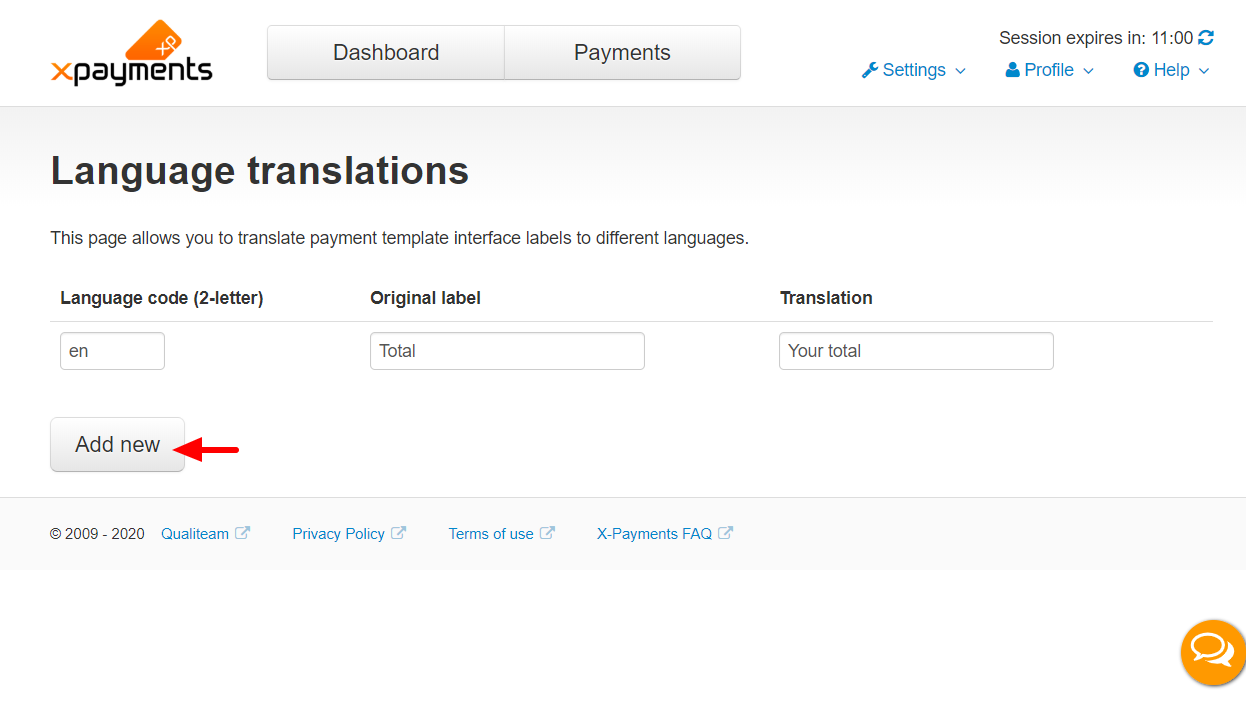Click the Settings wrench icon
1246x702 pixels.
pyautogui.click(x=869, y=70)
